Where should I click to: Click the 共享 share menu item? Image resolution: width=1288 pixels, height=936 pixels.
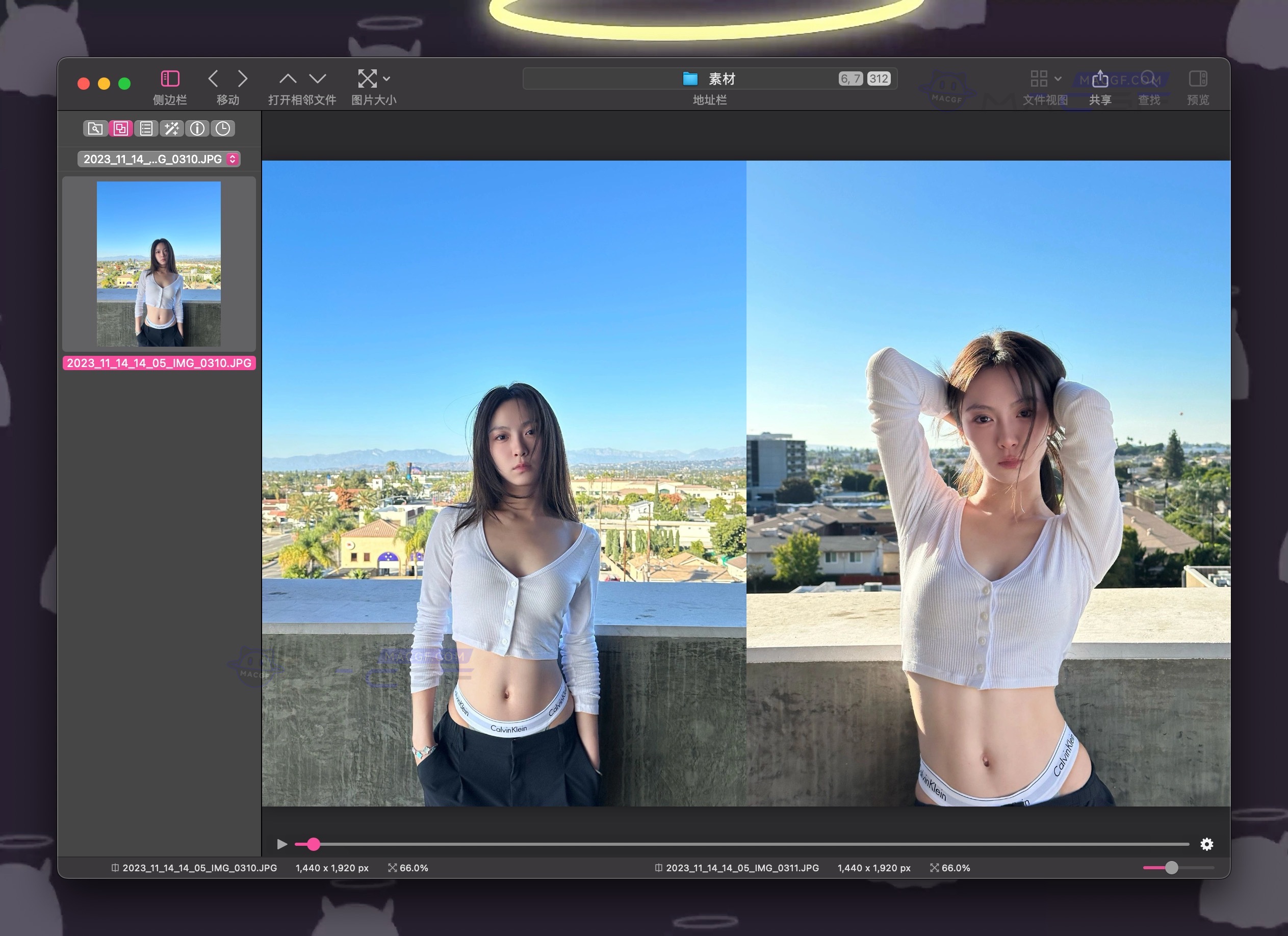click(1100, 80)
